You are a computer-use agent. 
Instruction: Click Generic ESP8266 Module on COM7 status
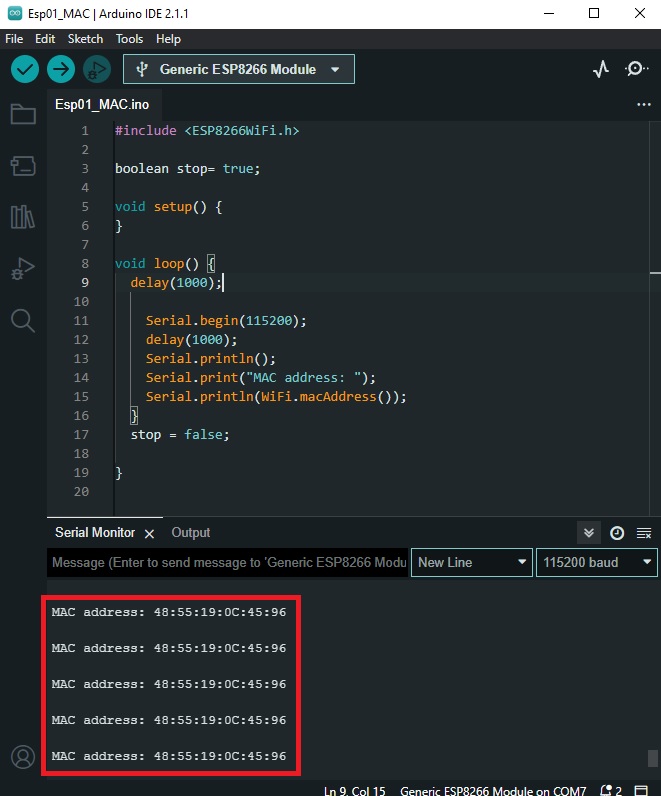coord(493,790)
